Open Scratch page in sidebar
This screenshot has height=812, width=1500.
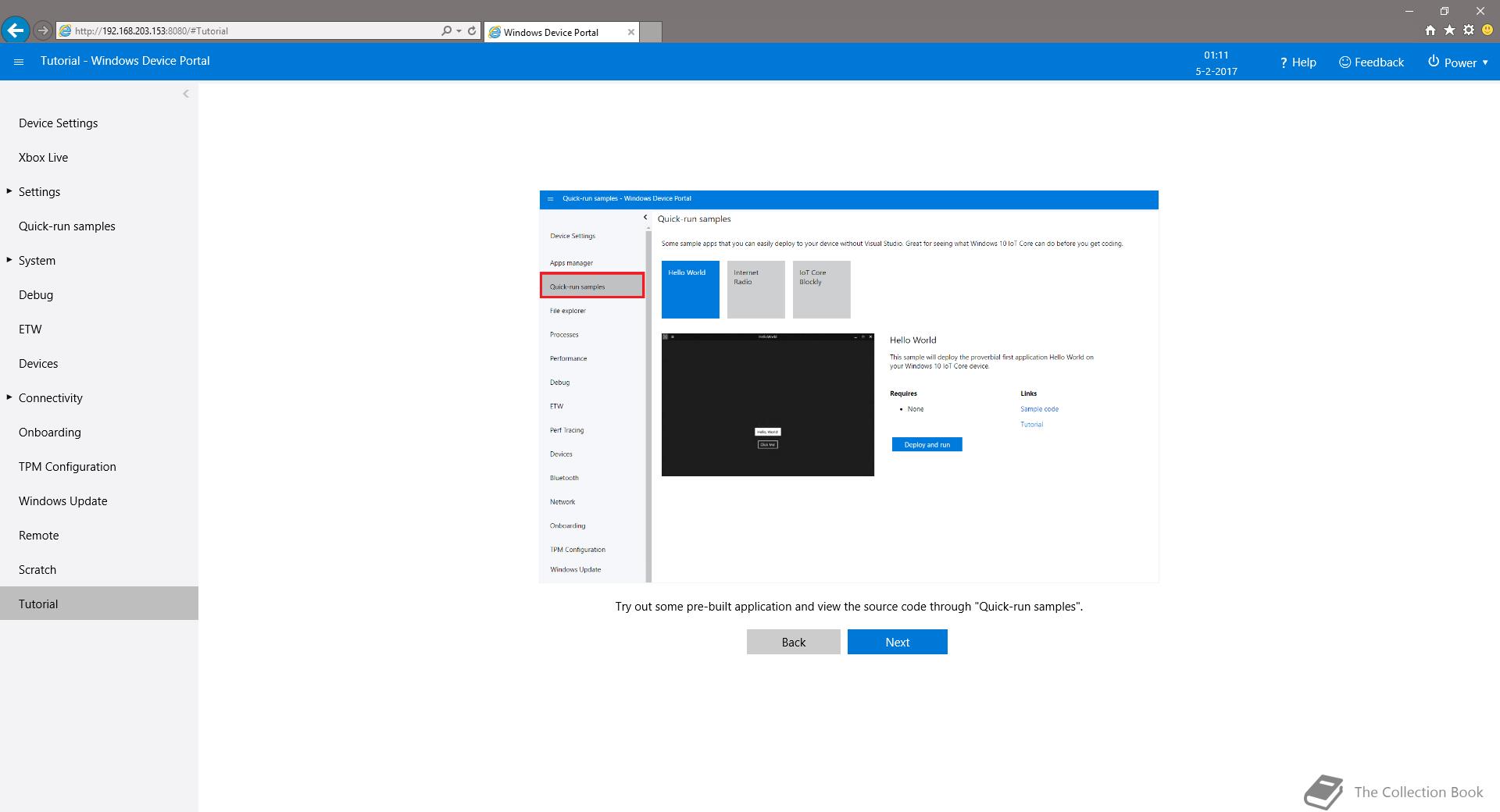99,570
